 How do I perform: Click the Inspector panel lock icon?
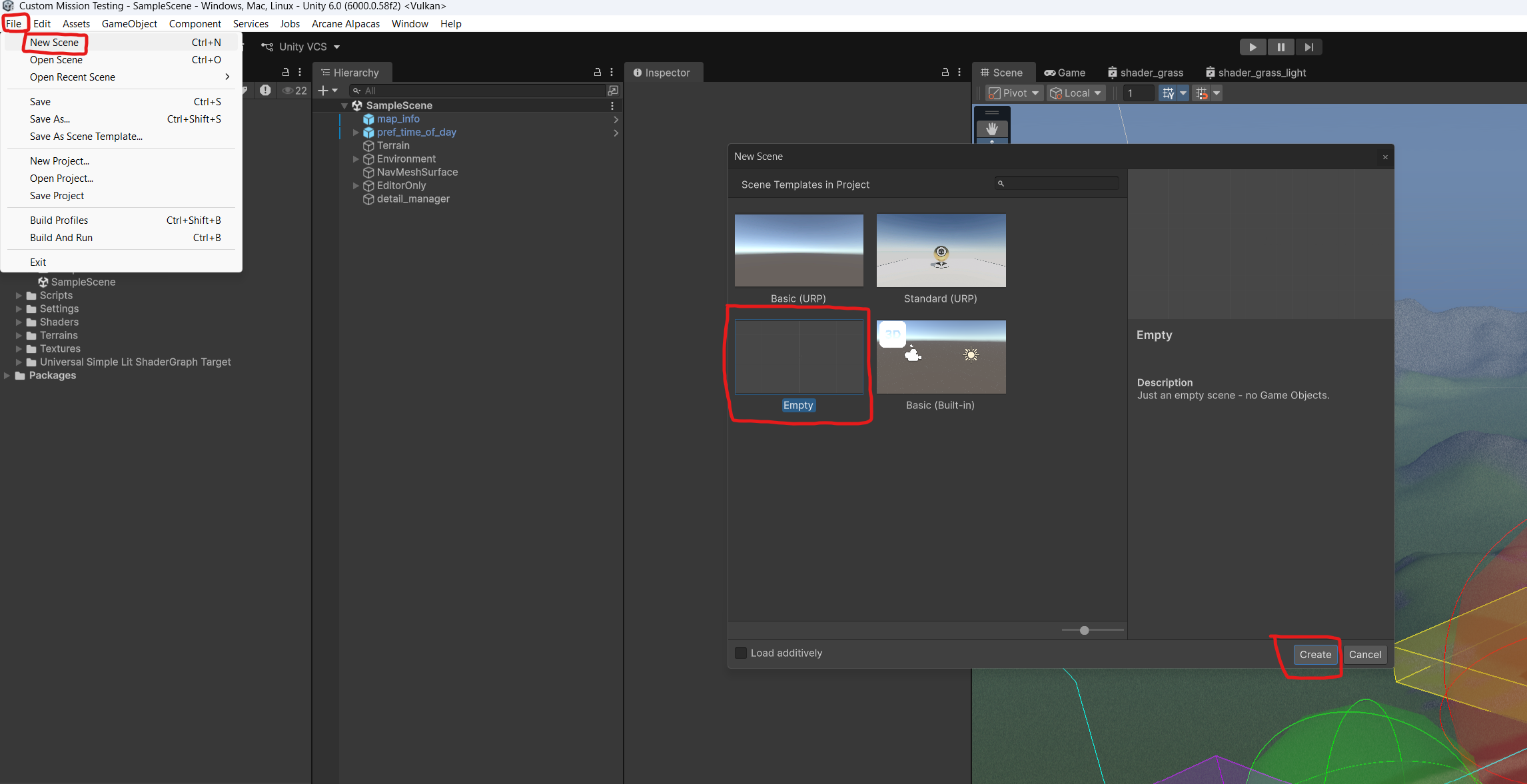click(945, 72)
